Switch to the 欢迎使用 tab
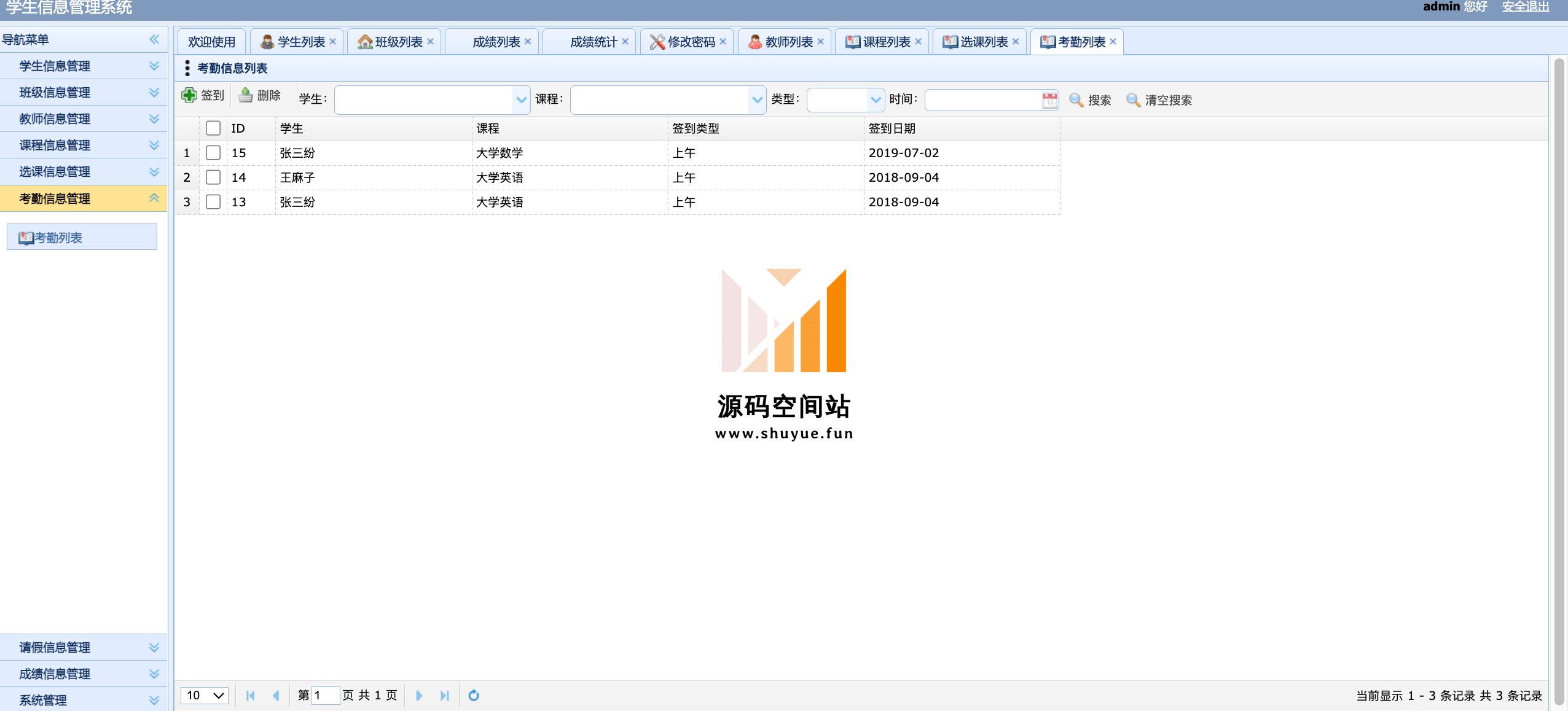The image size is (1568, 711). [x=211, y=42]
